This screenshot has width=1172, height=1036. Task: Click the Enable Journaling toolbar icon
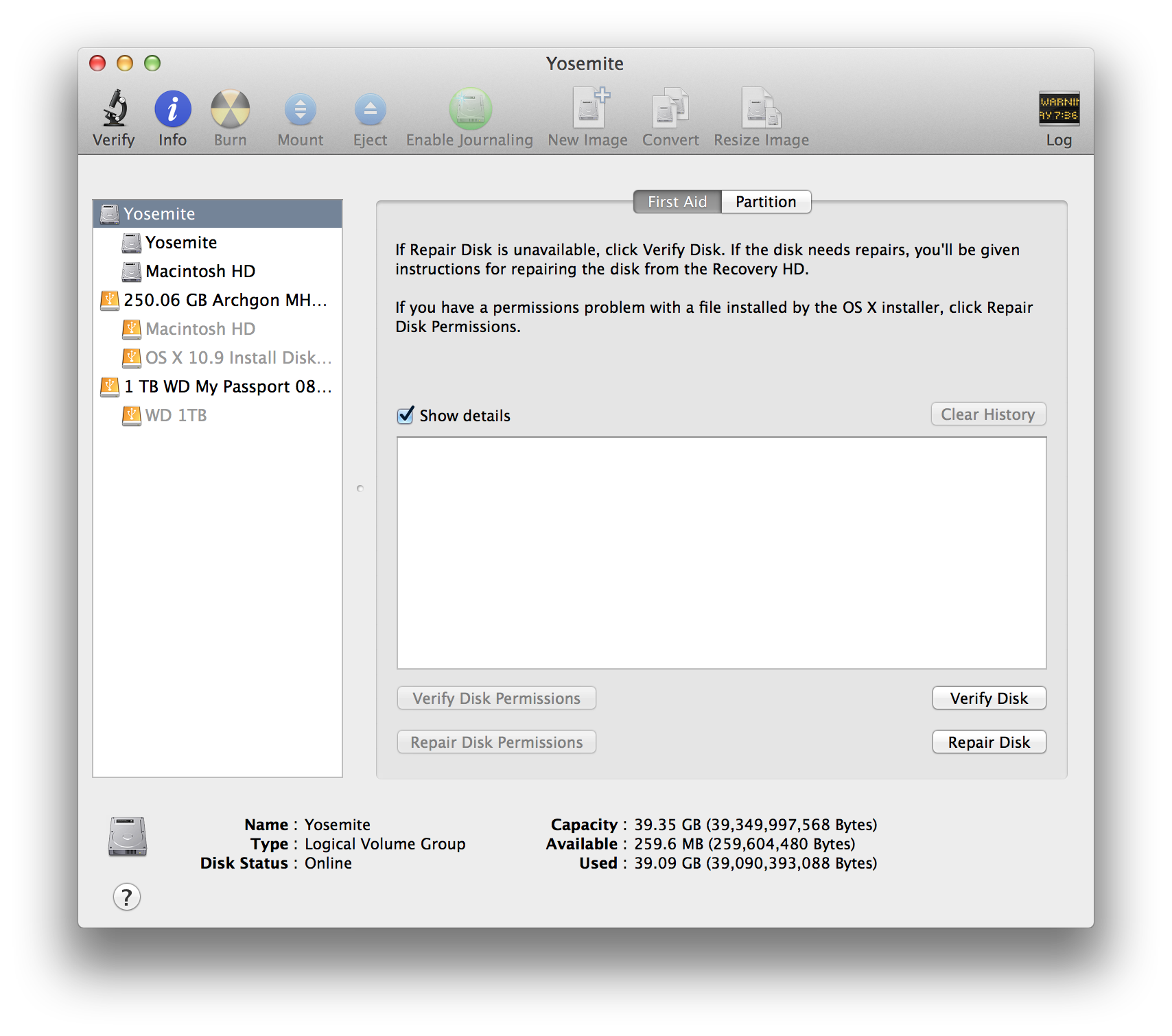point(470,108)
